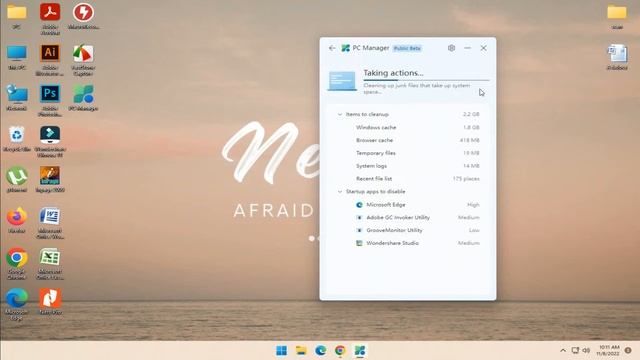
Task: Open This PC desktop icon
Action: 17,57
